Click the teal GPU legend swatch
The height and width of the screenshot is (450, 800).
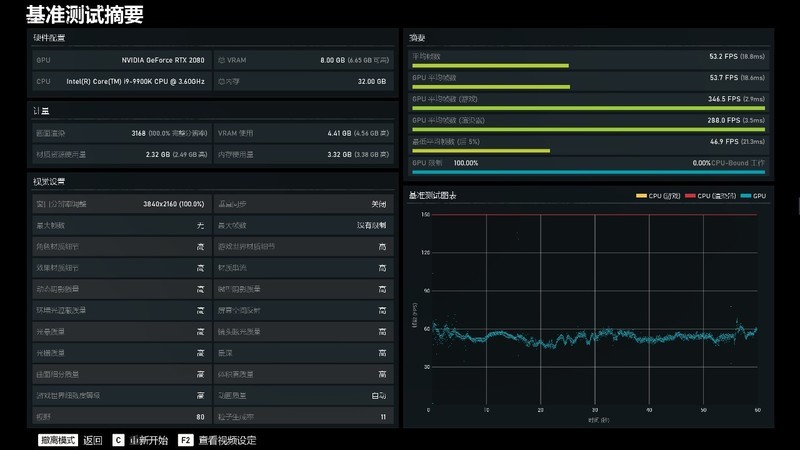(x=746, y=196)
